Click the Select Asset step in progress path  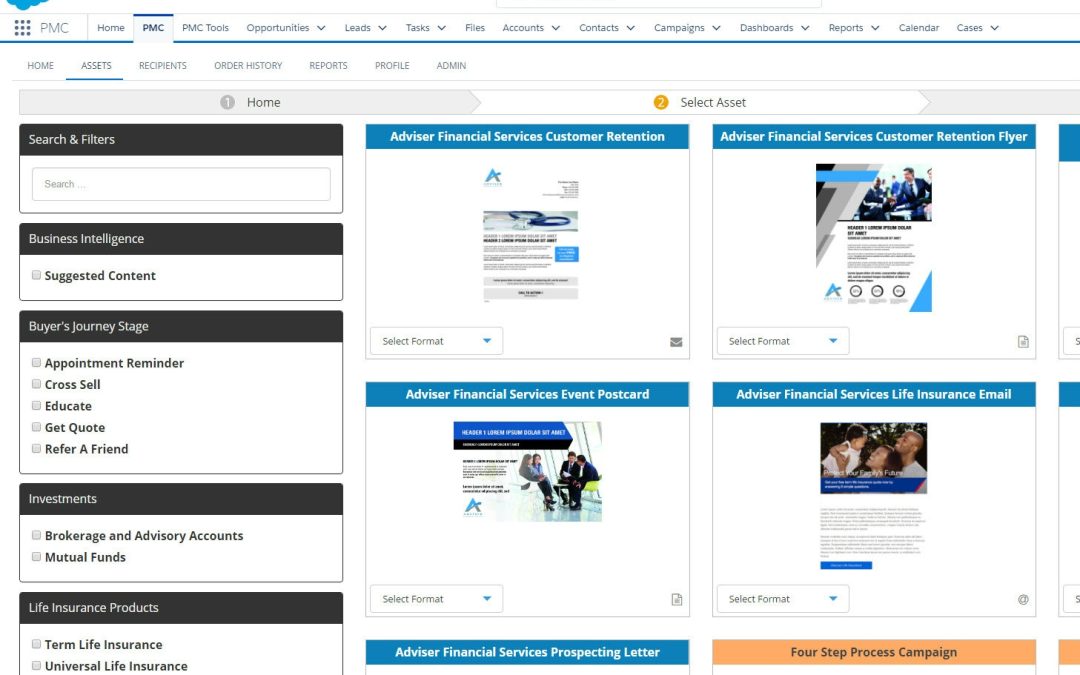pos(700,102)
